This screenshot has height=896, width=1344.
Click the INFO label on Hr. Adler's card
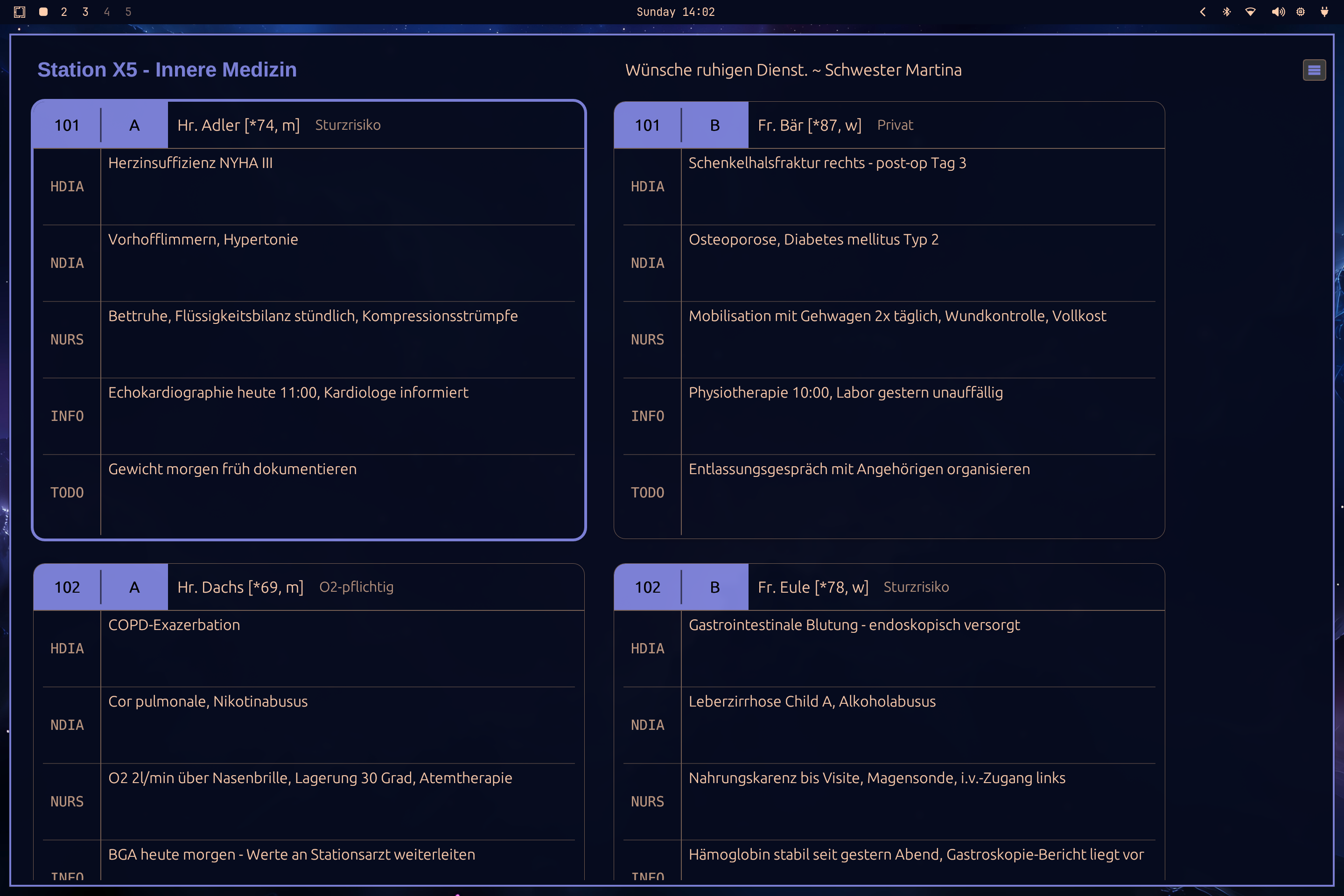point(67,416)
